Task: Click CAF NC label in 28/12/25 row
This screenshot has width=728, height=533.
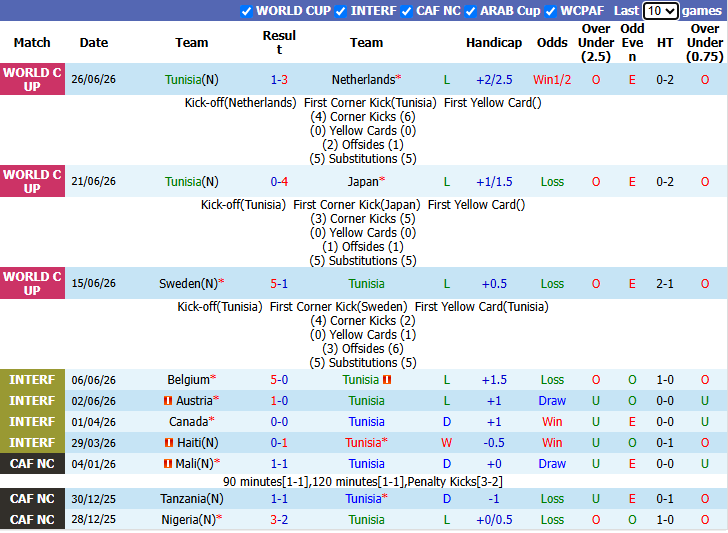Action: tap(32, 520)
